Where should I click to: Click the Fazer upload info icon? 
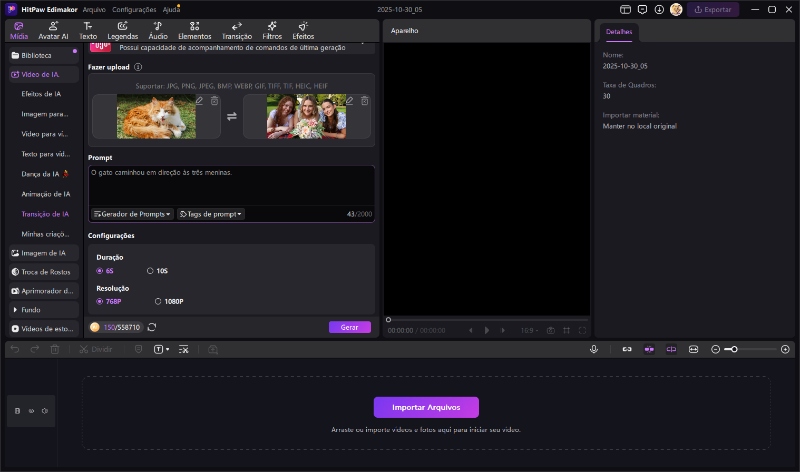tap(138, 67)
